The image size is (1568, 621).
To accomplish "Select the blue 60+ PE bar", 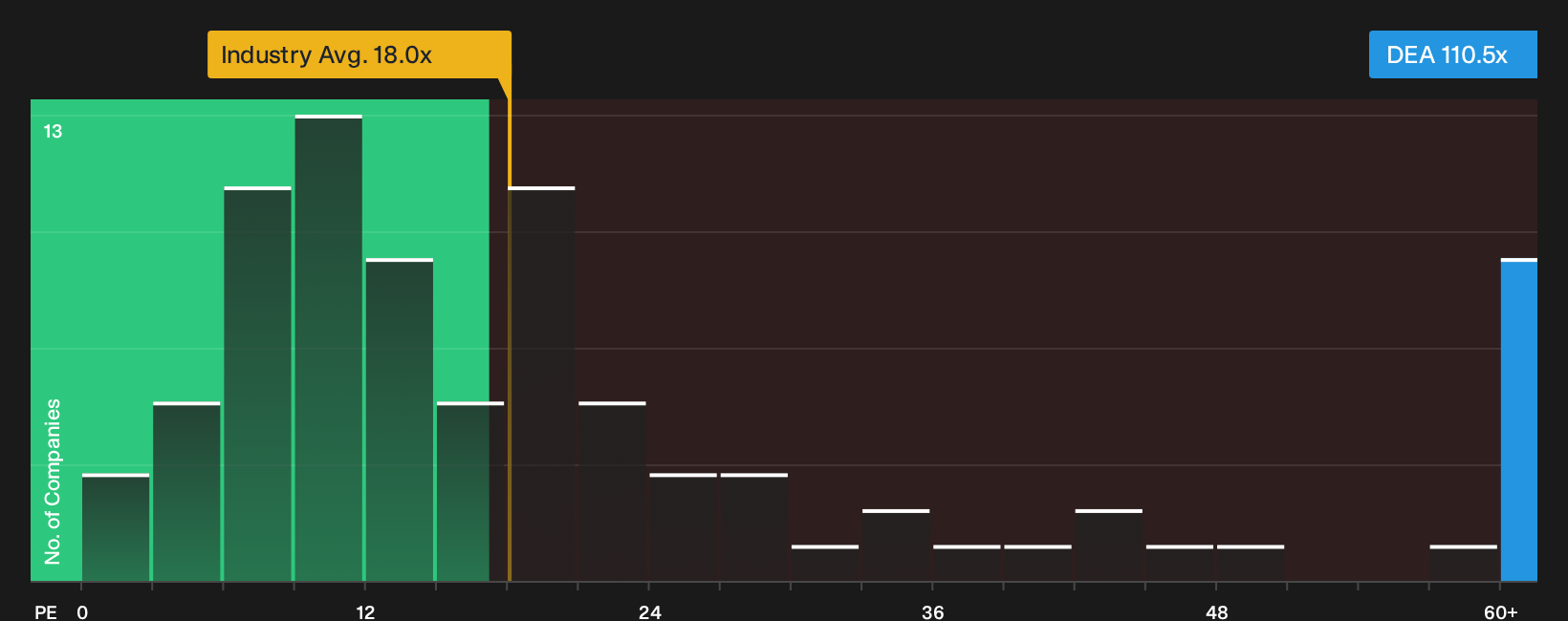I will [x=1519, y=419].
